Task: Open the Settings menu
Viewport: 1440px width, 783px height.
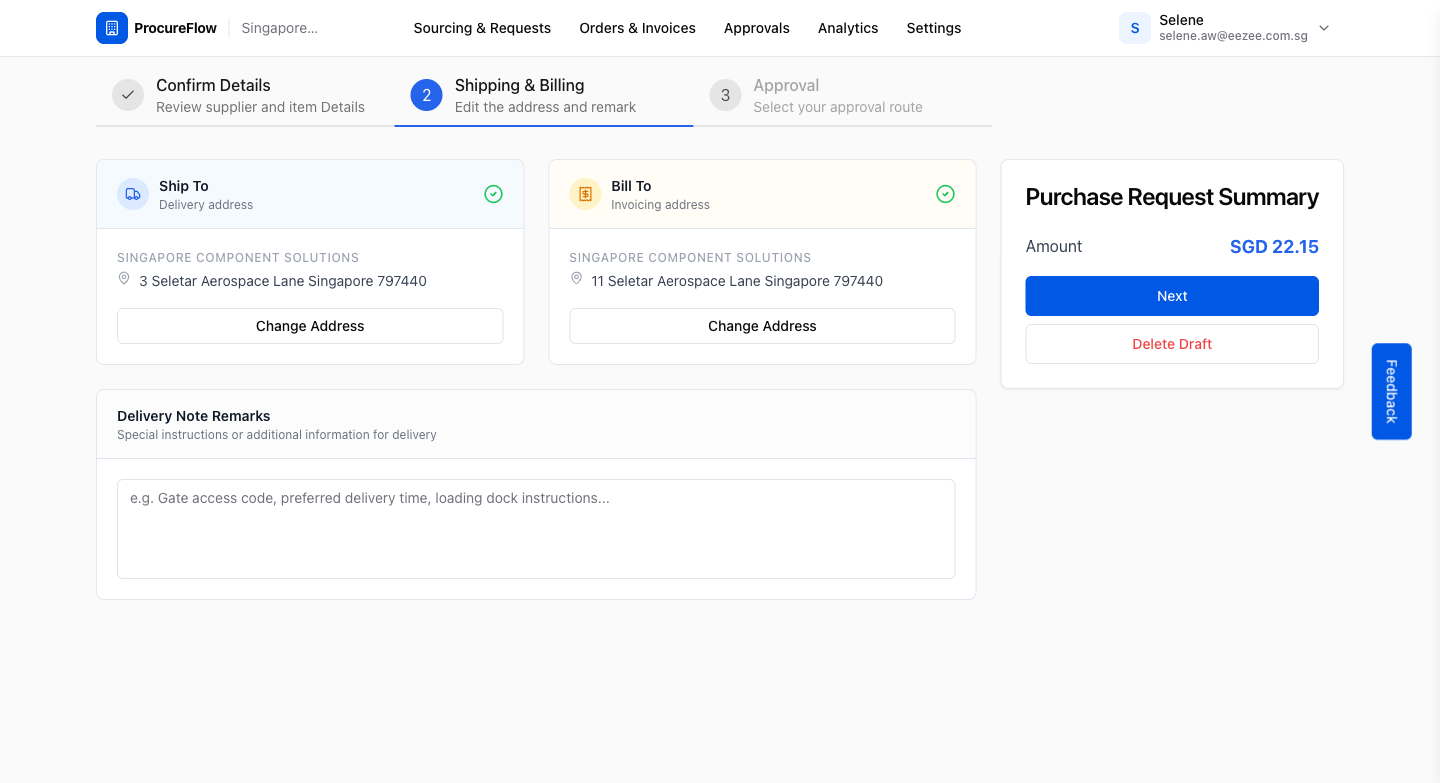Action: (934, 28)
